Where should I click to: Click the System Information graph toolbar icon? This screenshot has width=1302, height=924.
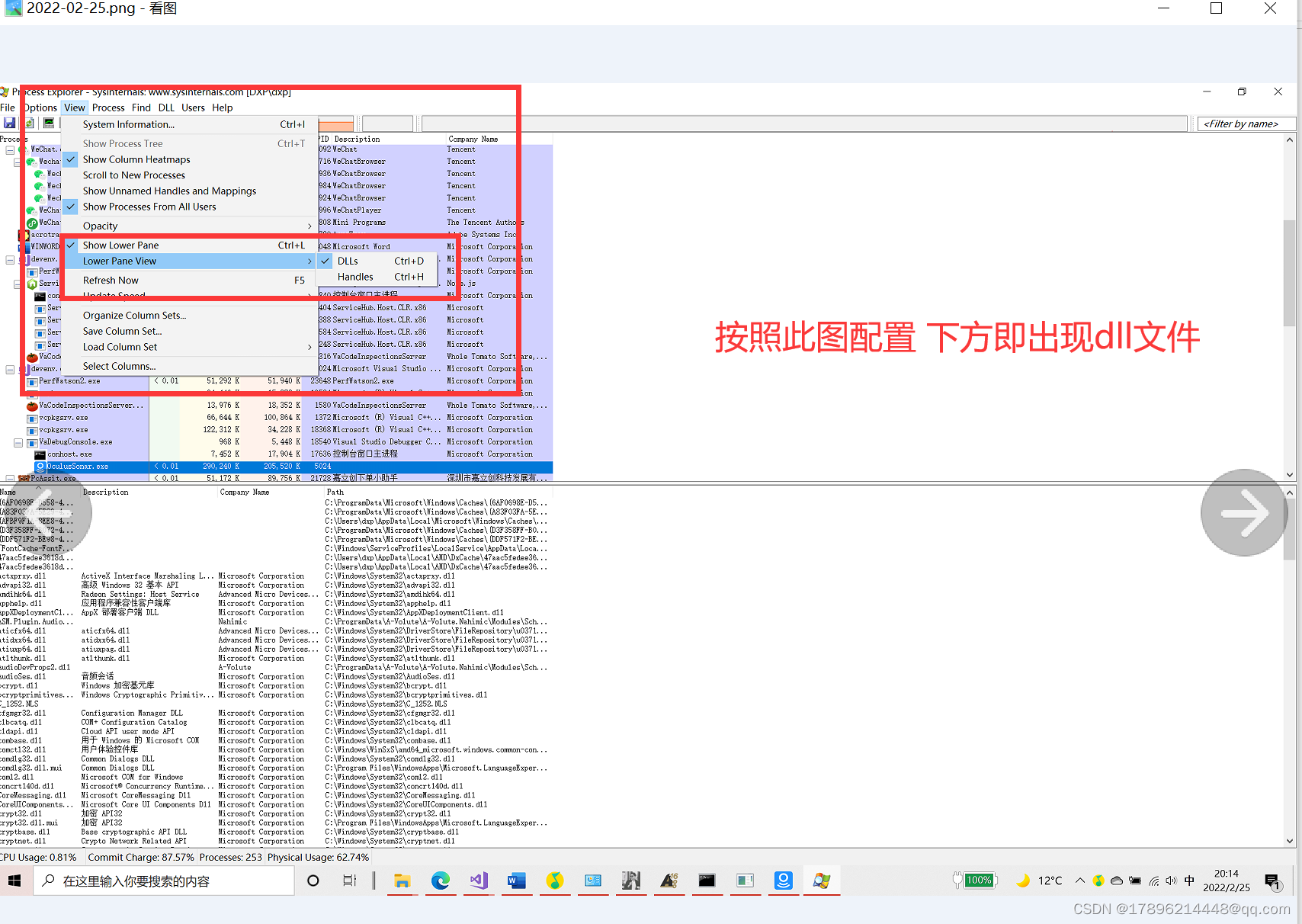(x=49, y=123)
